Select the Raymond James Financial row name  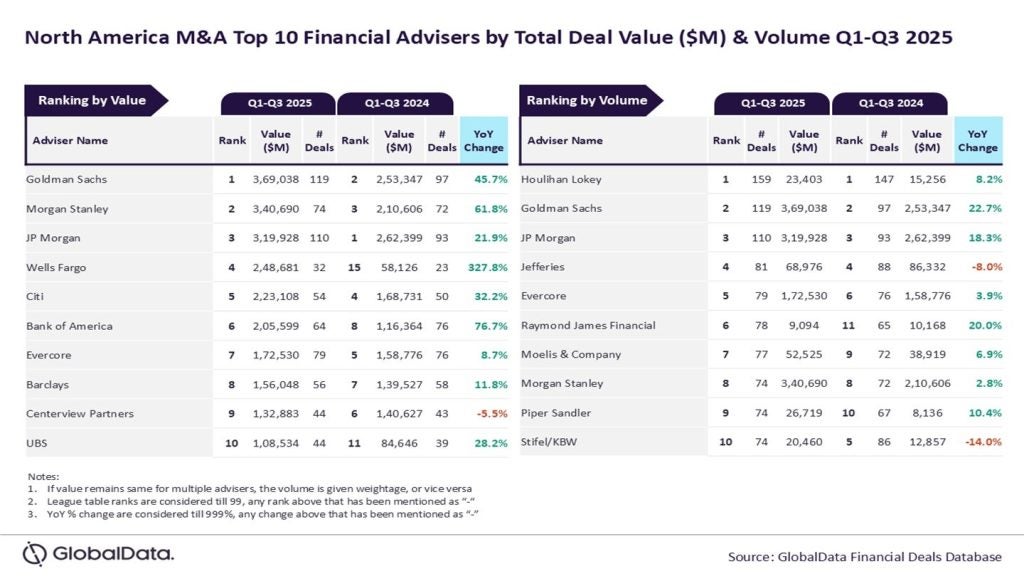(588, 326)
